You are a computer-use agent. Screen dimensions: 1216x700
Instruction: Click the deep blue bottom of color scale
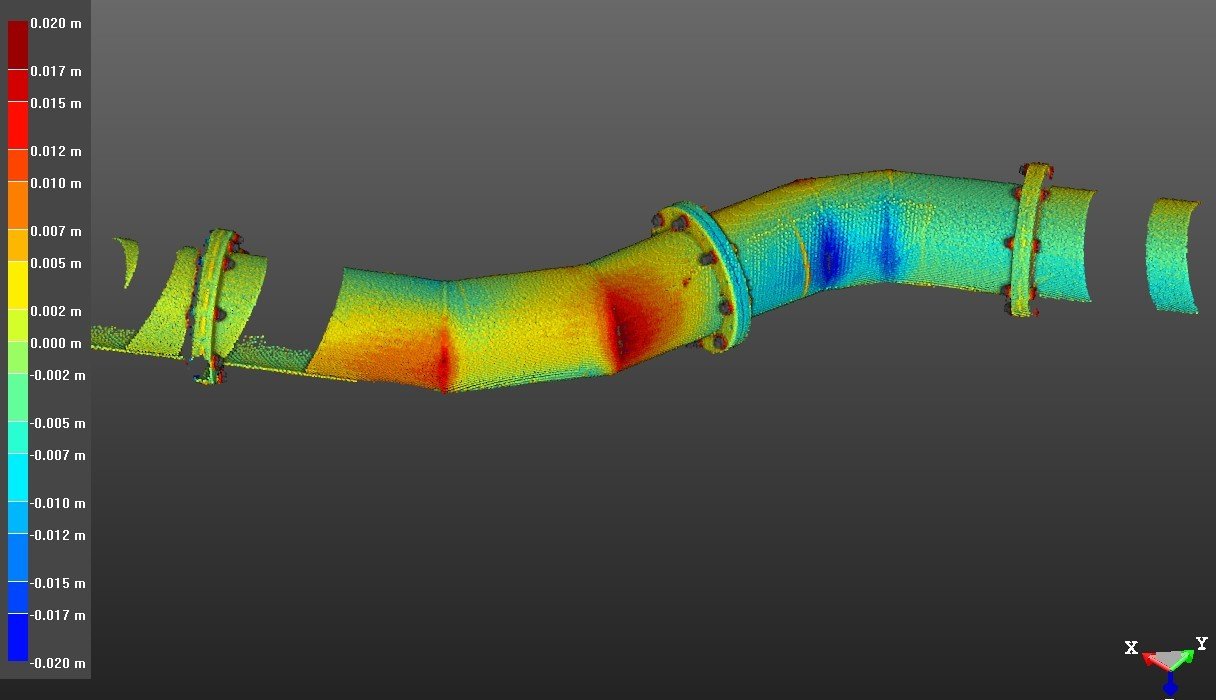pyautogui.click(x=18, y=638)
